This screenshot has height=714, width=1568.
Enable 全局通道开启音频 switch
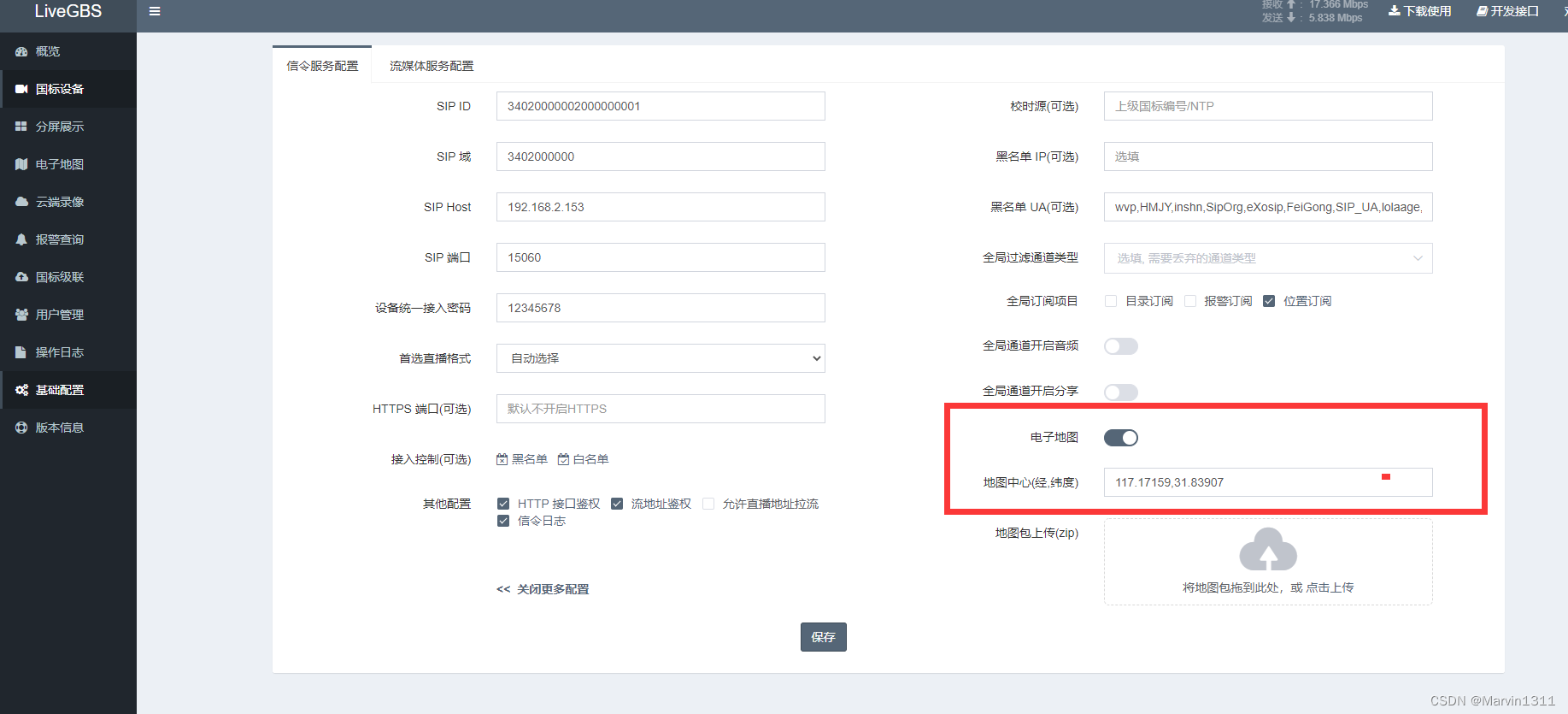tap(1121, 346)
